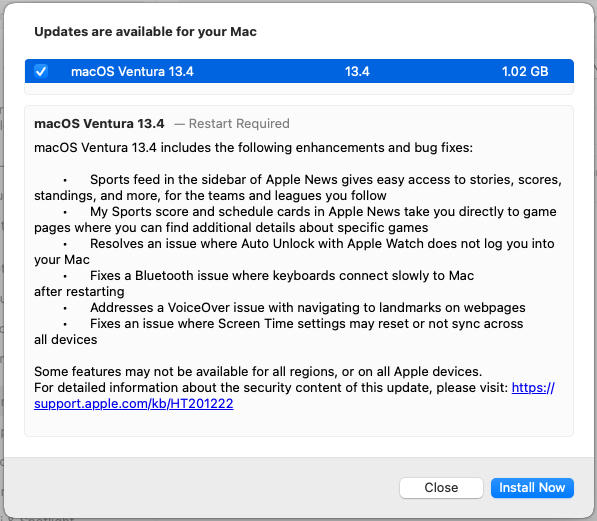Viewport: 597px width, 521px height.
Task: Click the Install Now button
Action: [532, 488]
